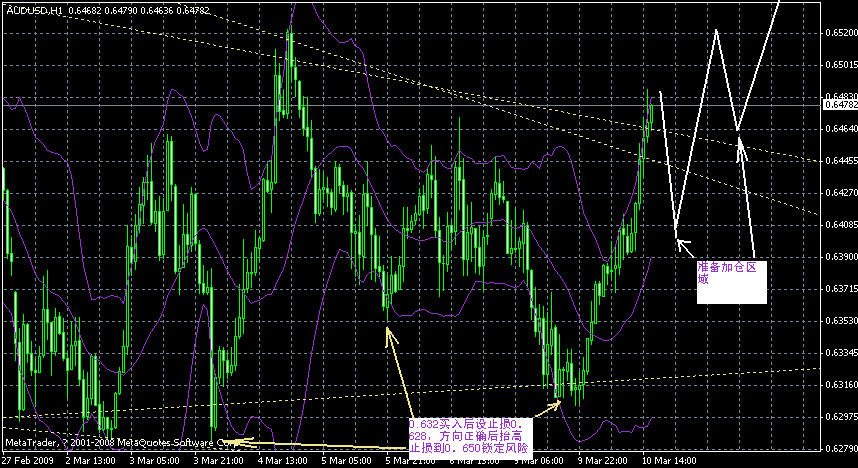This screenshot has height=468, width=858.
Task: Click the 9 Mar 22:00 time label
Action: tap(603, 461)
